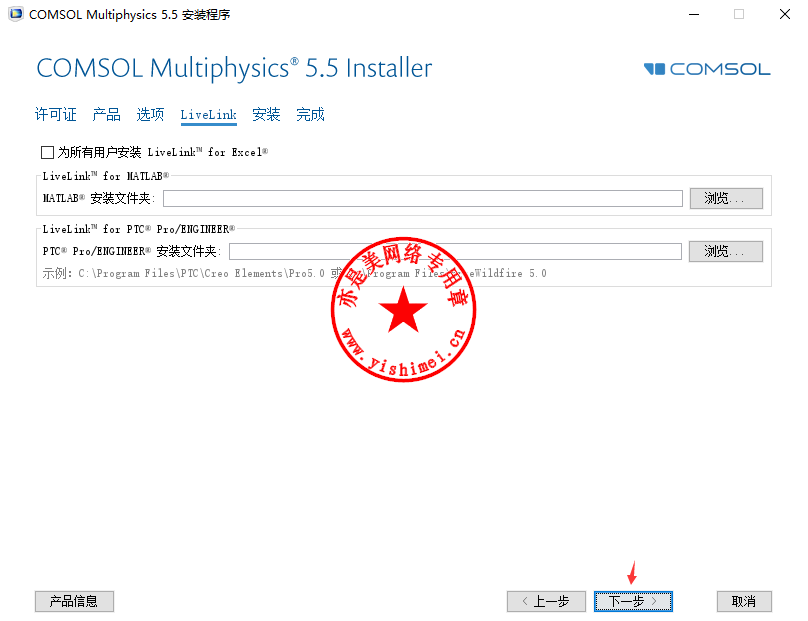Click the COMSOL Multiphysics 5.5 Installer heading

(234, 69)
